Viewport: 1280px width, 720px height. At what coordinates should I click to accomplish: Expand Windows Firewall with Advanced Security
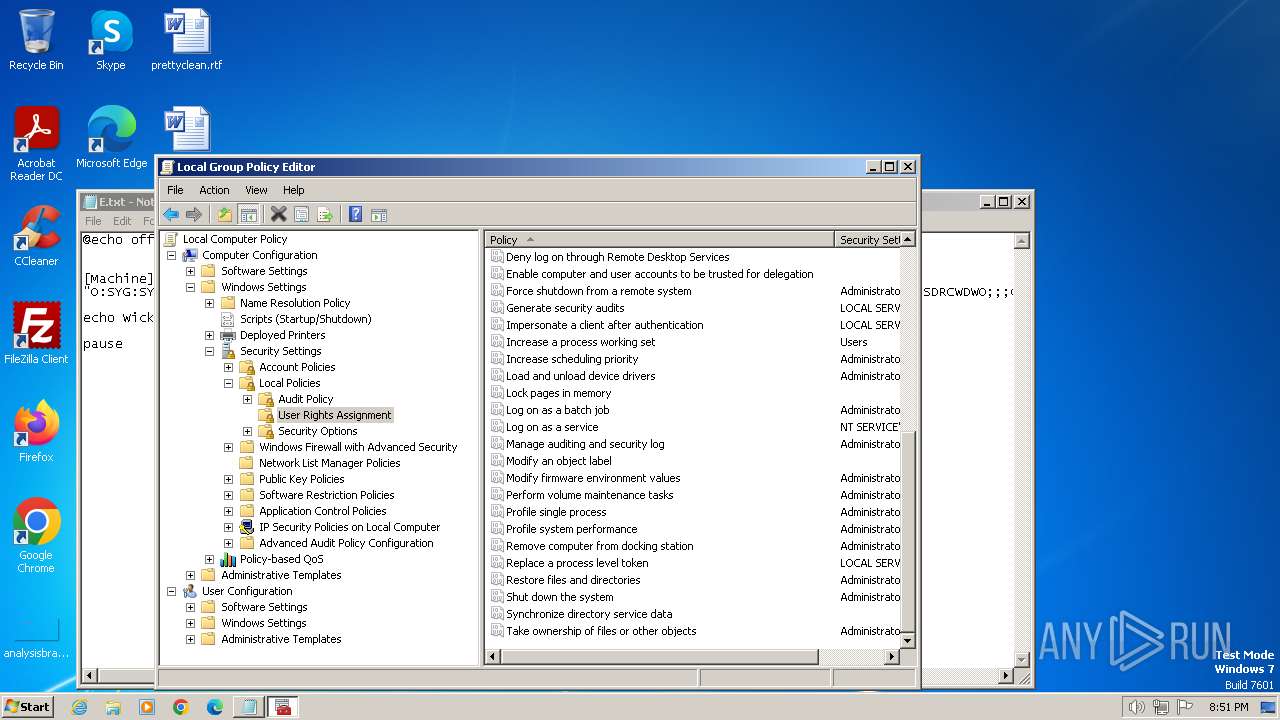point(228,447)
